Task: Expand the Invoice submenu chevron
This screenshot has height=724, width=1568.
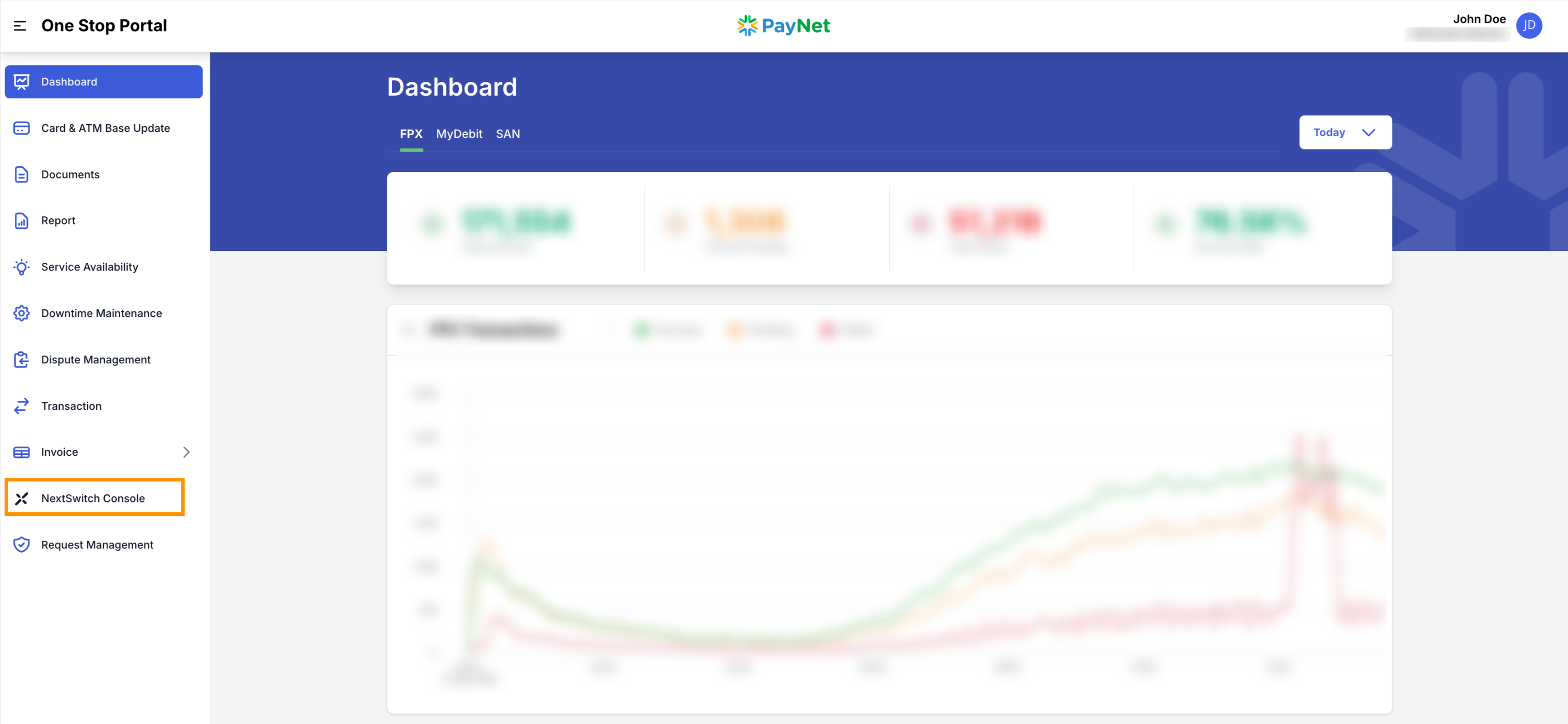Action: [186, 452]
